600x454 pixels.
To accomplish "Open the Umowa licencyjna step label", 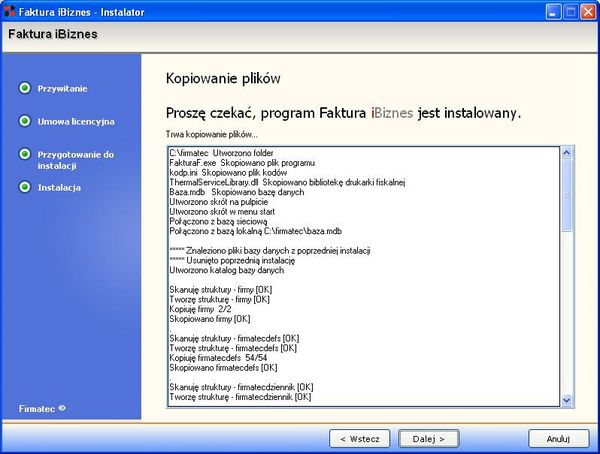I will [76, 121].
